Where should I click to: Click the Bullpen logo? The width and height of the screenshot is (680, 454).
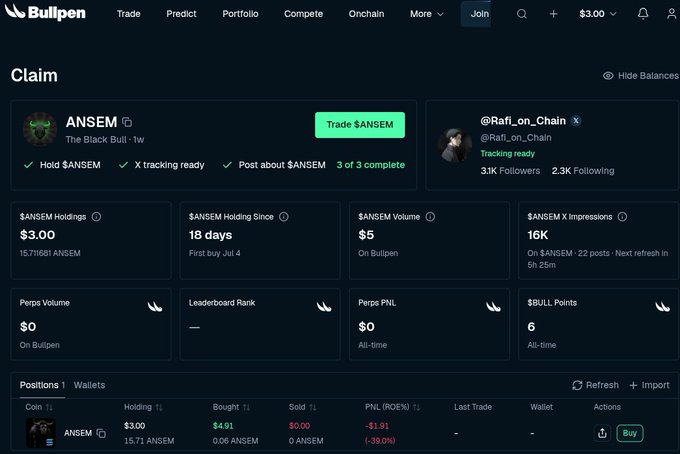click(45, 12)
